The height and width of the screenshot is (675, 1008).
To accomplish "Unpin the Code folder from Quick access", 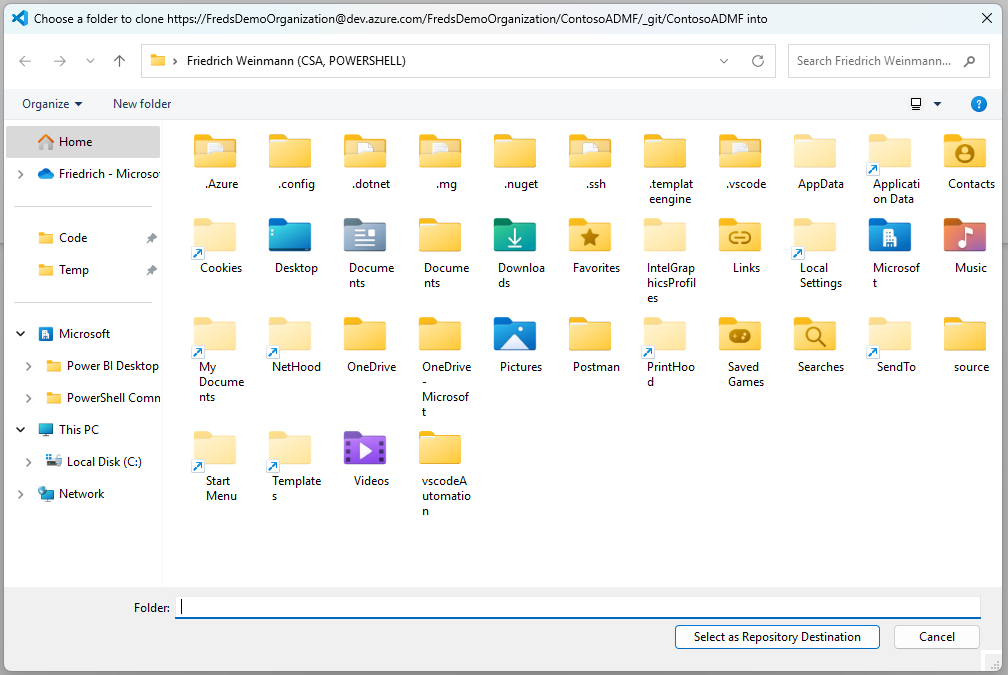I will click(151, 238).
